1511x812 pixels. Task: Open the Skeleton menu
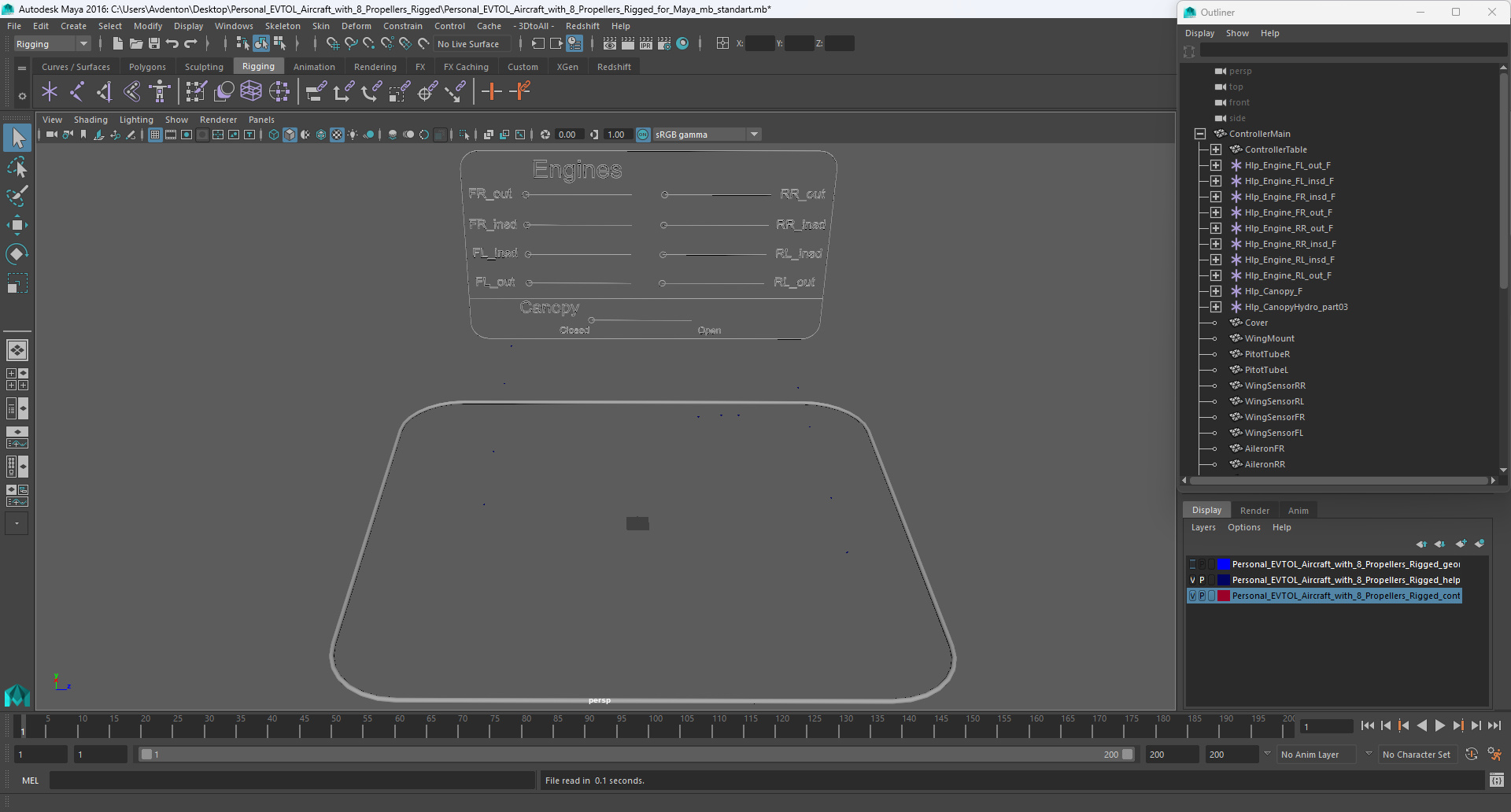tap(282, 26)
